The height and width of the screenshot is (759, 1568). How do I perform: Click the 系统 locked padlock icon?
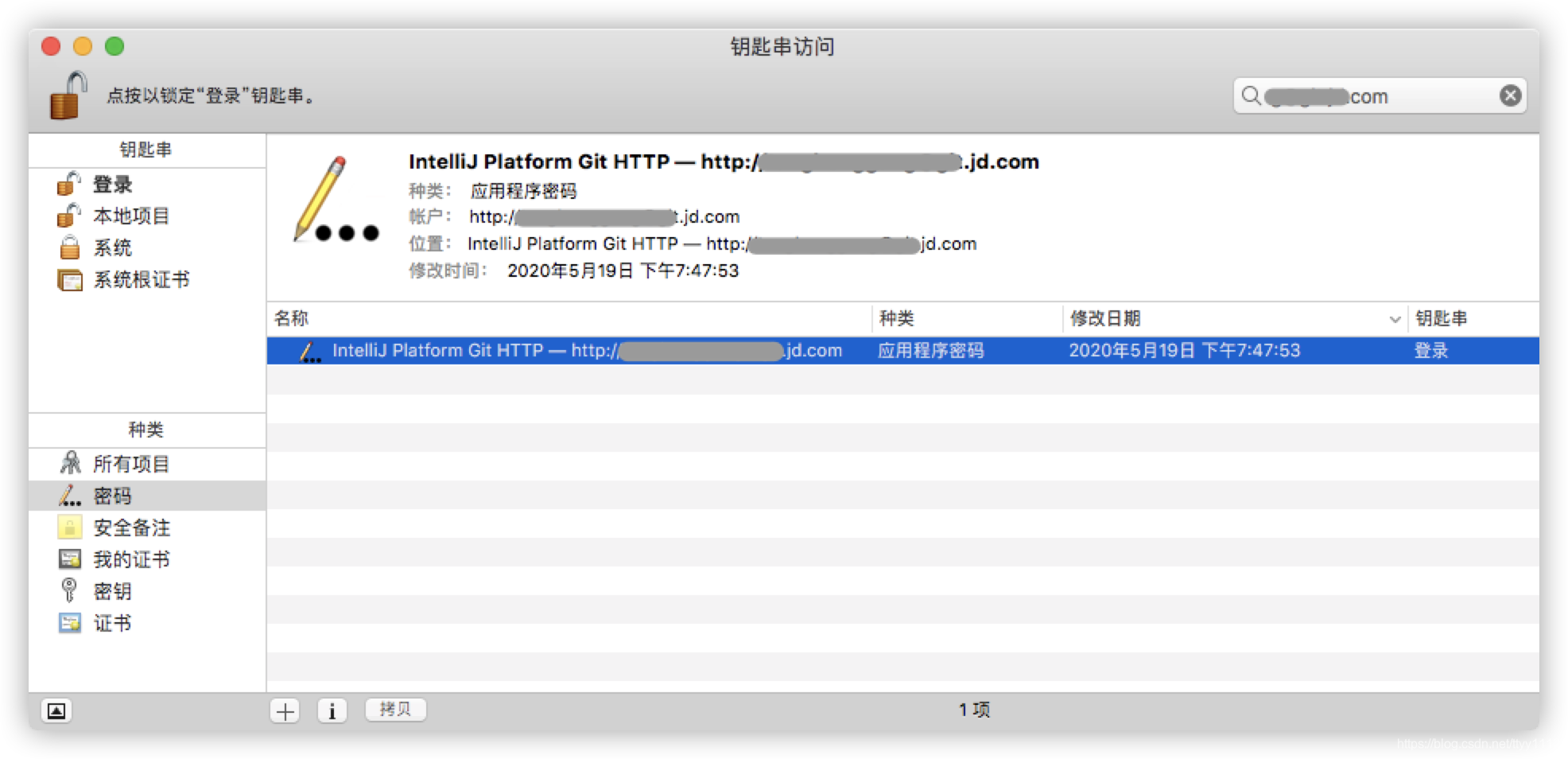point(70,247)
